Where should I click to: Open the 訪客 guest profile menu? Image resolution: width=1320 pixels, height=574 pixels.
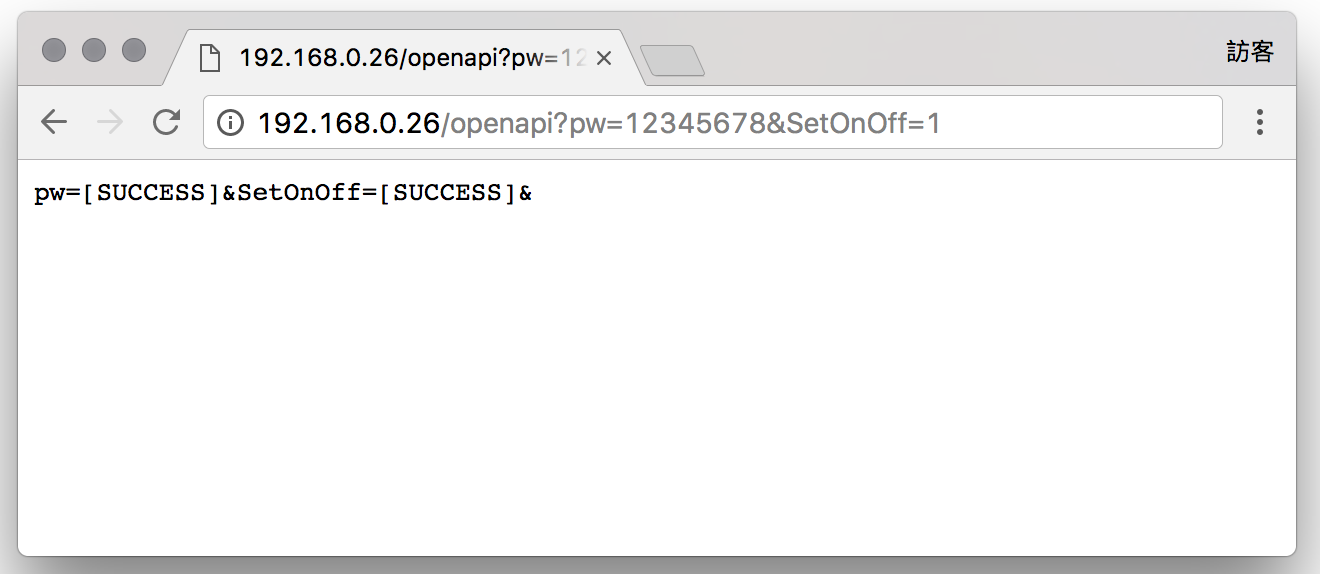point(1250,52)
